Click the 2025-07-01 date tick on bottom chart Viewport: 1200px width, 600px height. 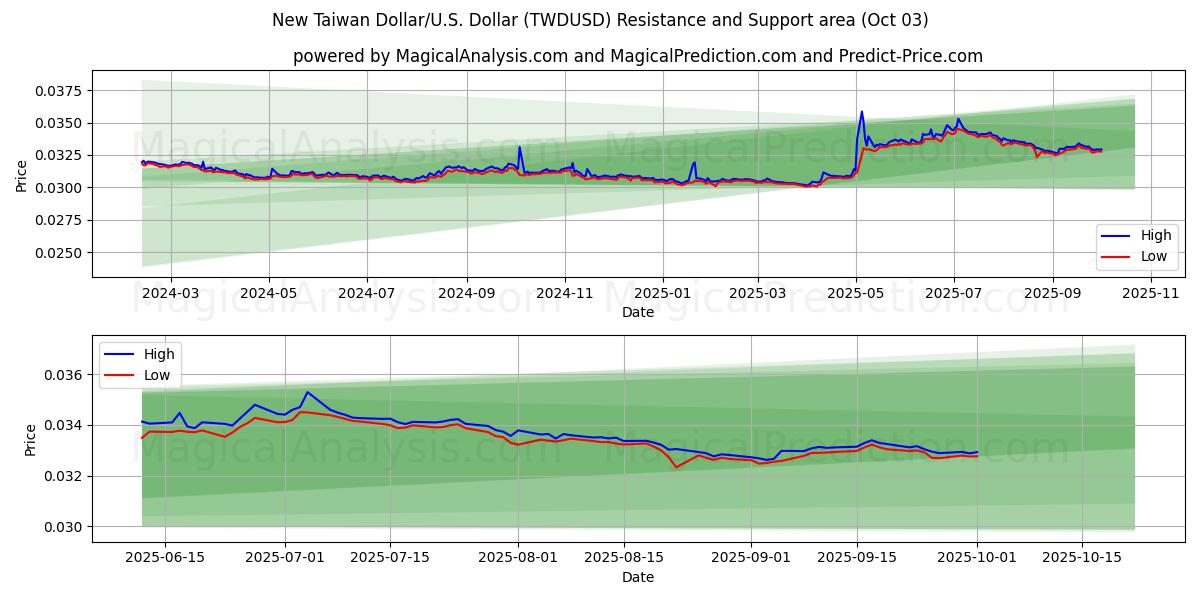[x=286, y=557]
